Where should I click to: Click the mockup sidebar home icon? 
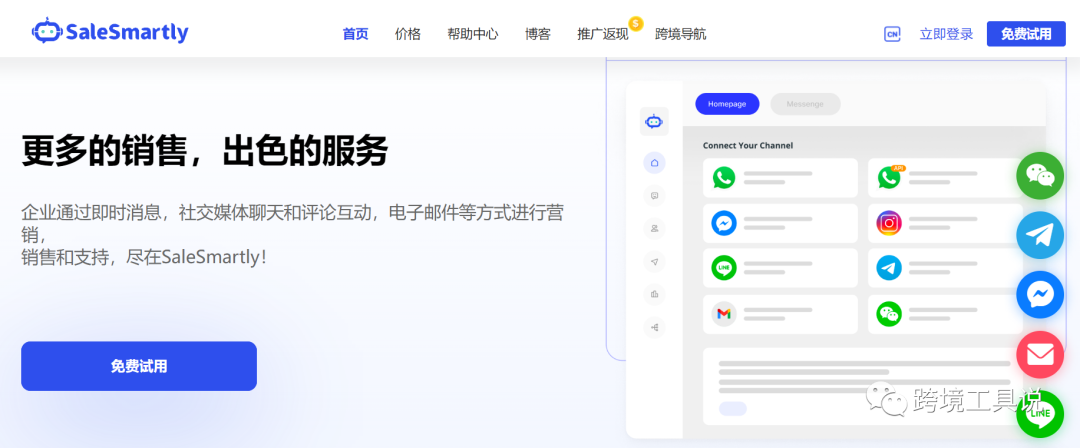654,163
